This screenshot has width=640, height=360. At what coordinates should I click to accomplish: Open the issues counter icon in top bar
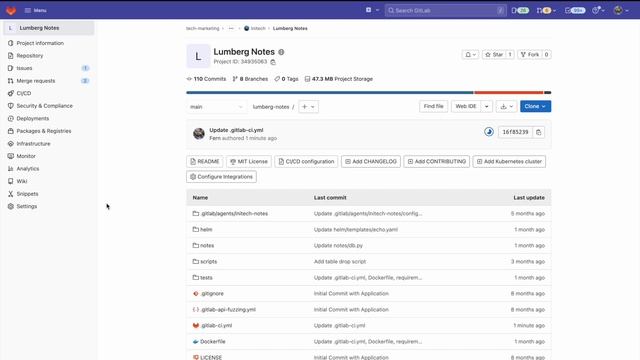click(x=520, y=10)
